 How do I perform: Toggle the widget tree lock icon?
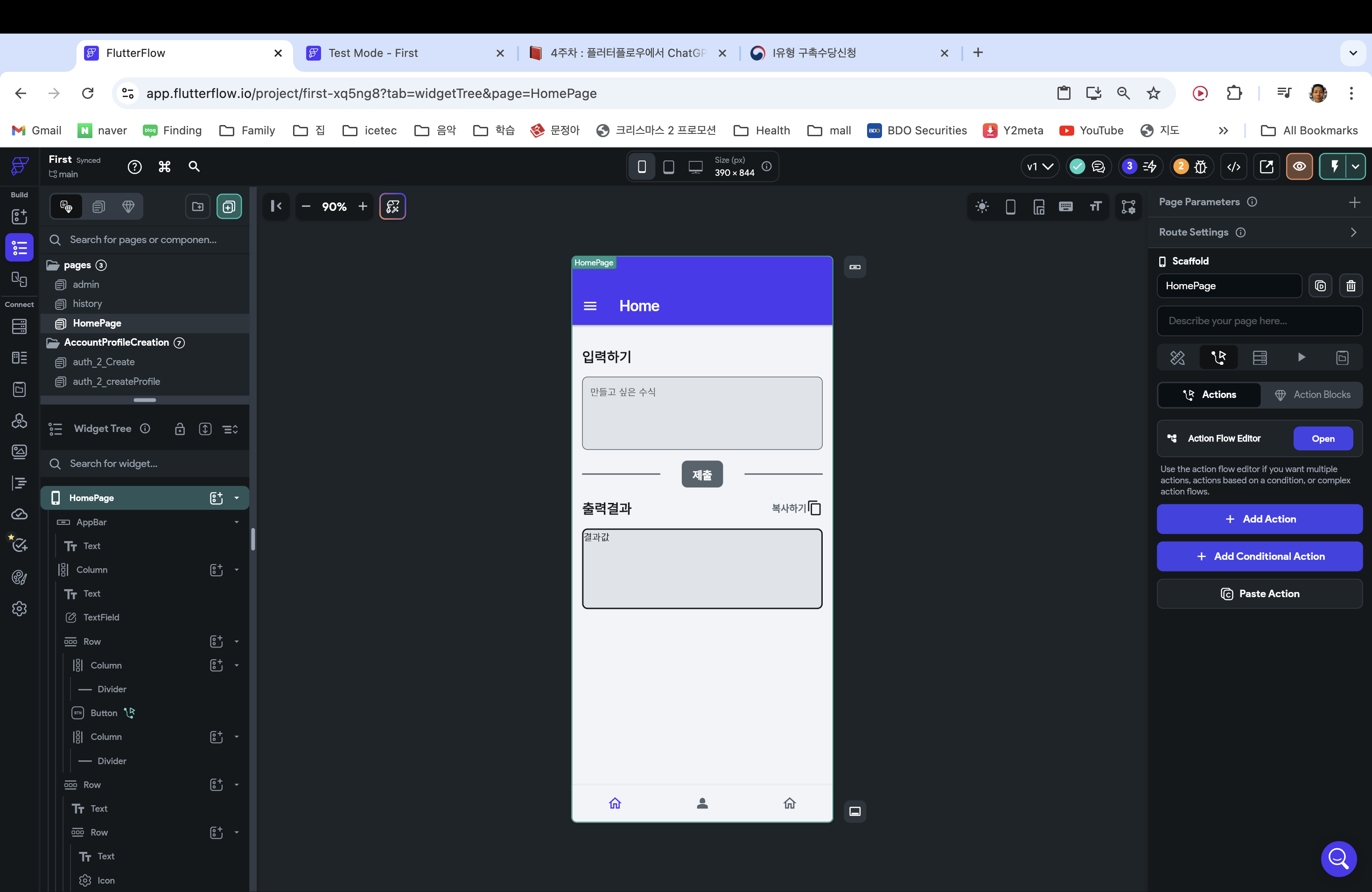coord(180,429)
